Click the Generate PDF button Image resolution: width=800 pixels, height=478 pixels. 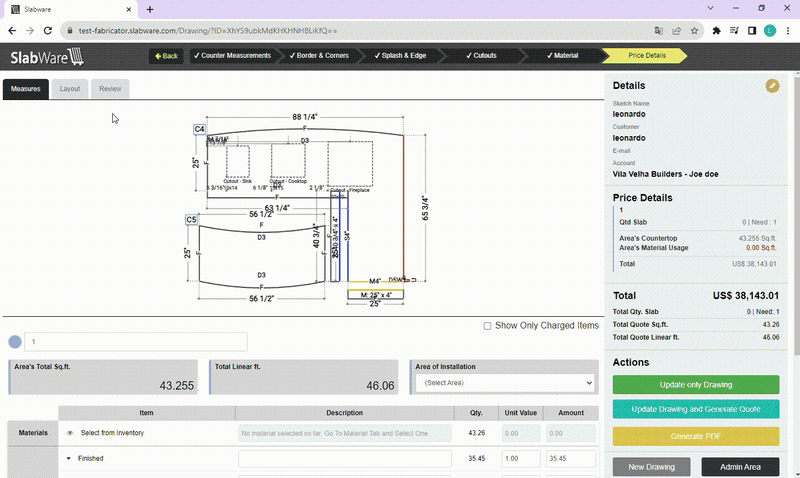(696, 436)
